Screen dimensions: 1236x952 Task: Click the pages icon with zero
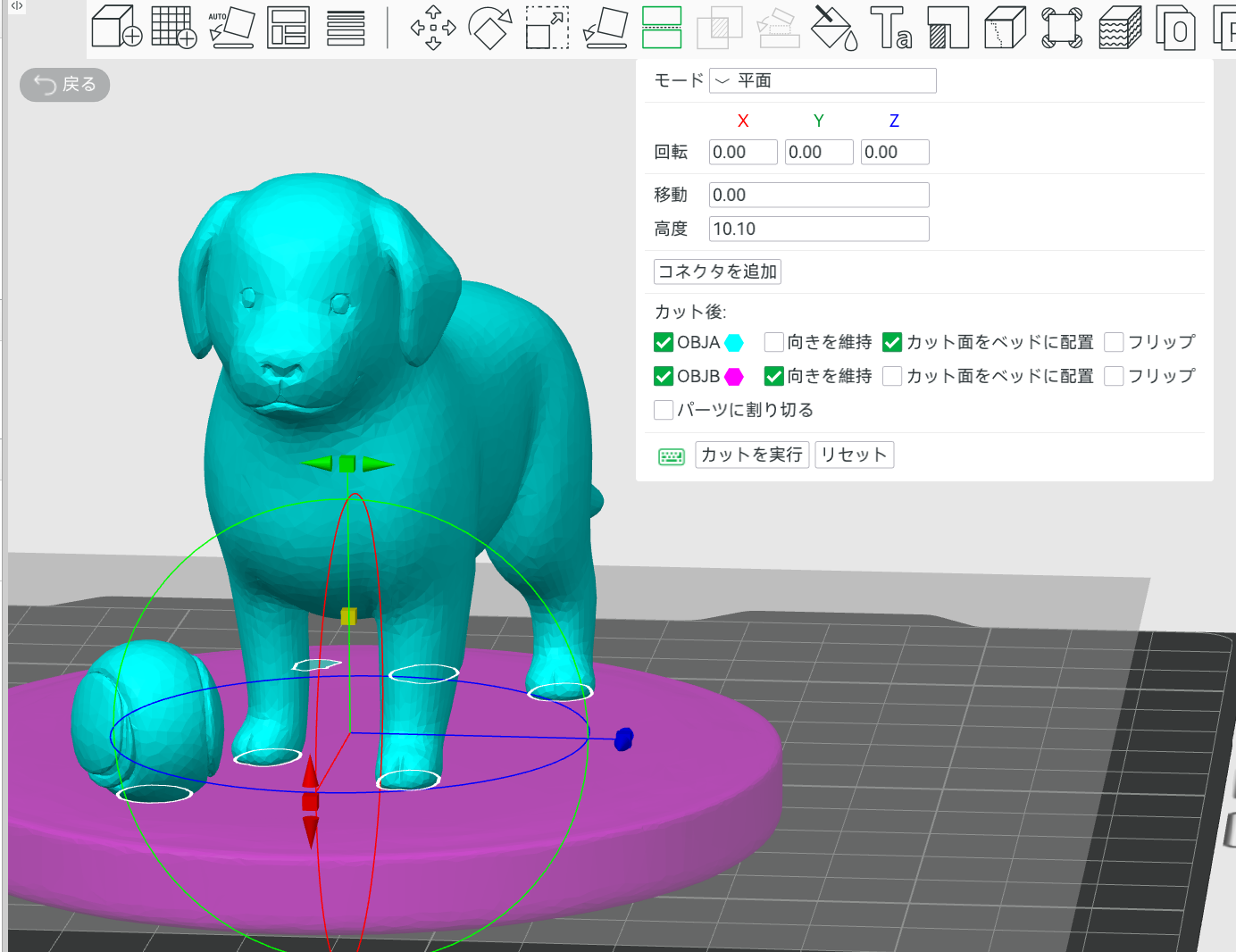[1176, 28]
